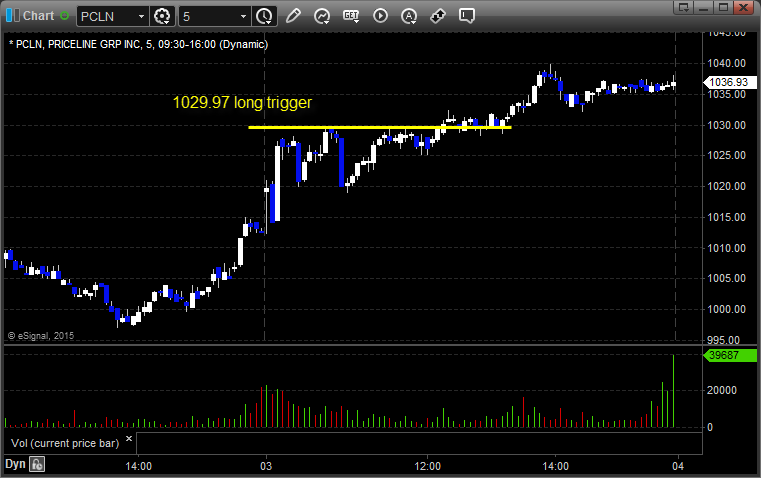Toggle the scale lock icon
Viewport: 761px width, 478px height.
[x=37, y=464]
